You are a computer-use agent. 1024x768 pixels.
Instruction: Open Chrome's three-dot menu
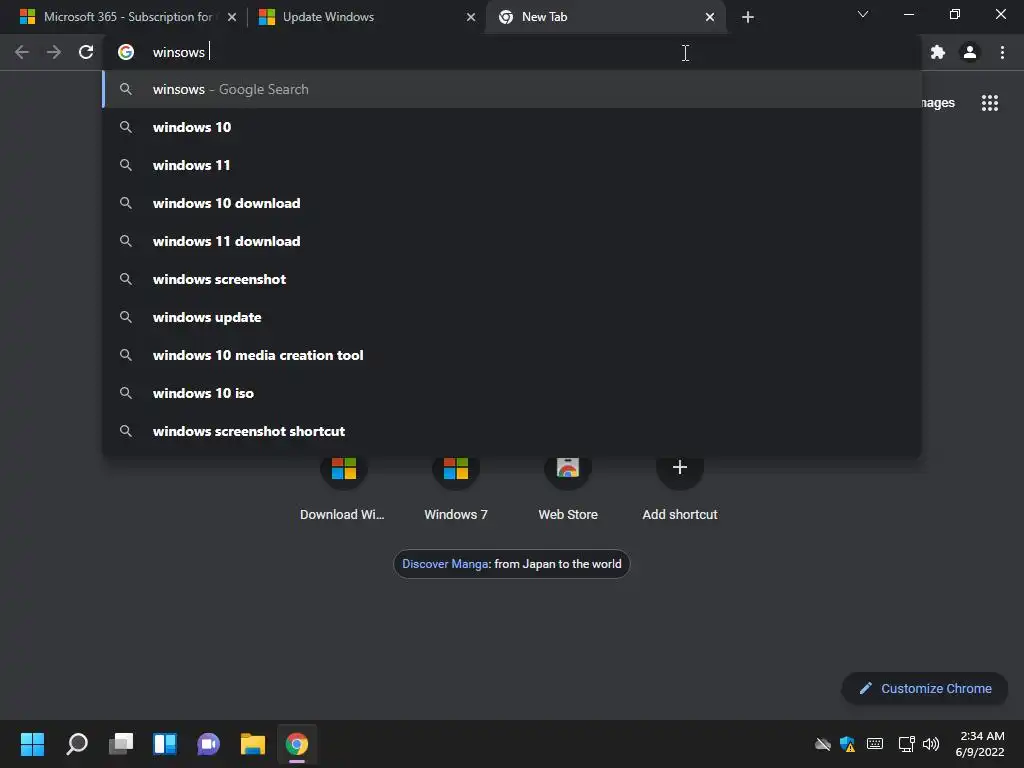[1002, 52]
